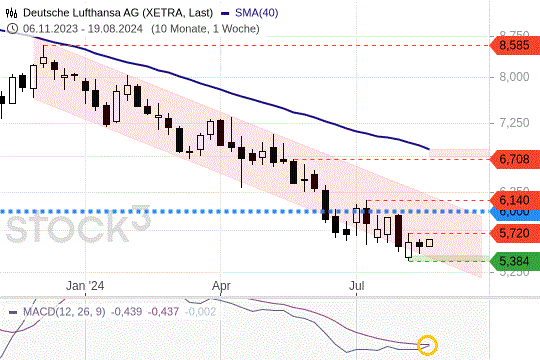Click the Jan '24 time axis label

(x=85, y=286)
